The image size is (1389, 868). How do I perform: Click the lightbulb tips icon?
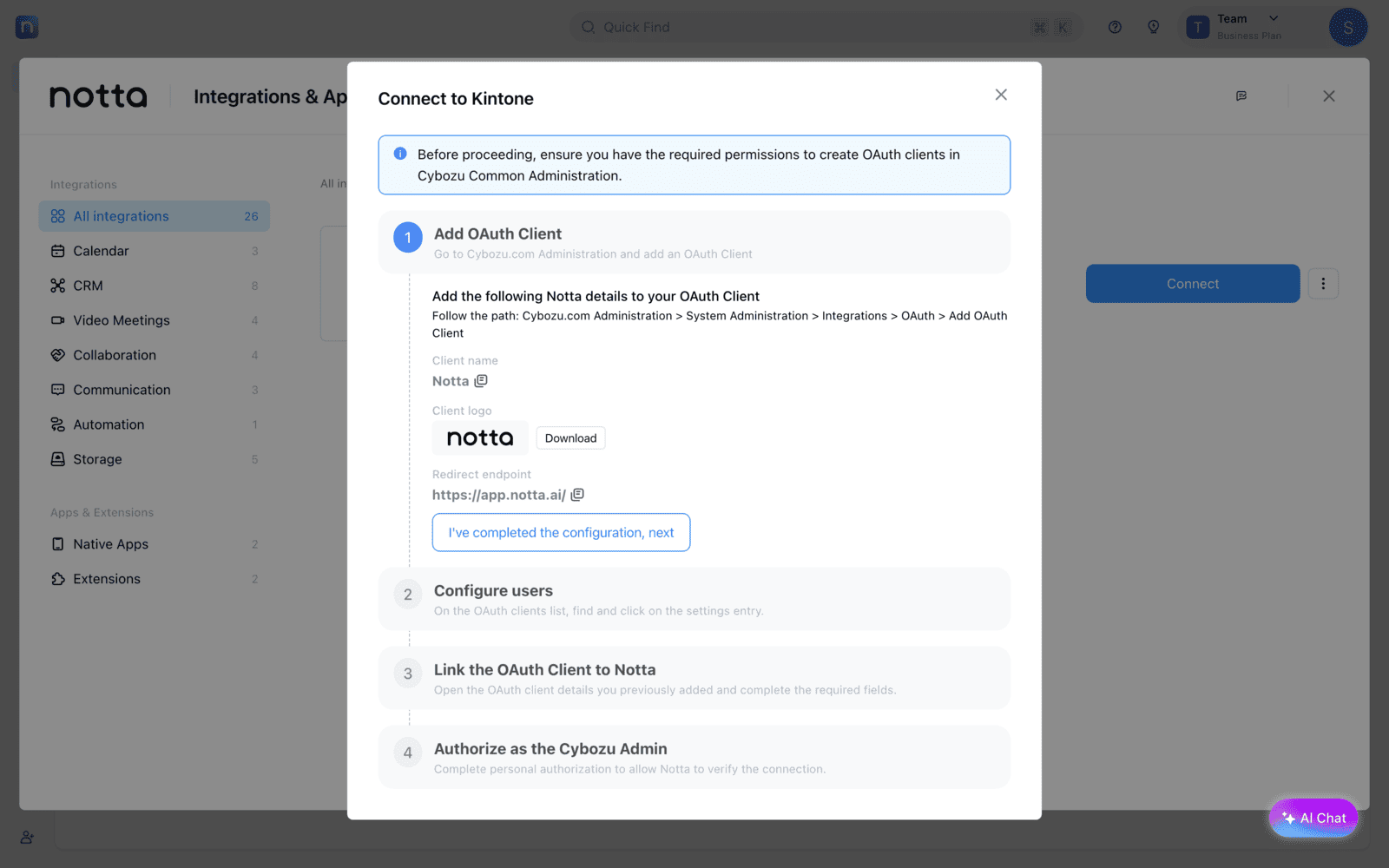(1154, 27)
